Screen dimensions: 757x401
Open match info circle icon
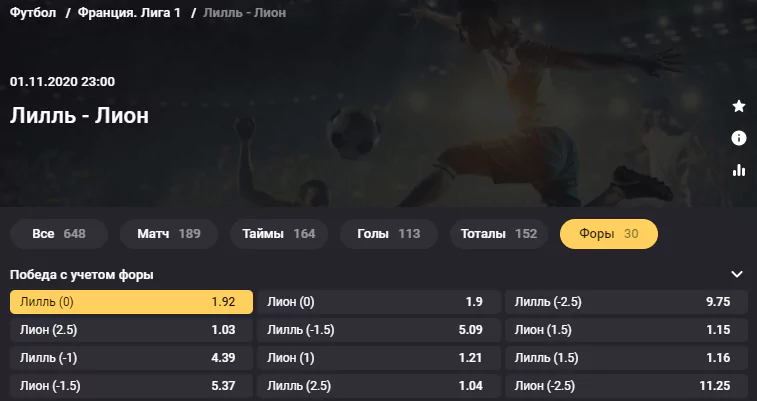click(739, 138)
